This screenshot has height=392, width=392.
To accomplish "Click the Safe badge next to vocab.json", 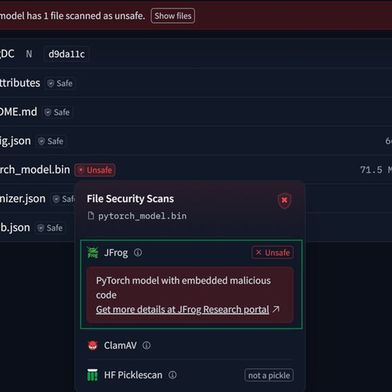I will [50, 228].
